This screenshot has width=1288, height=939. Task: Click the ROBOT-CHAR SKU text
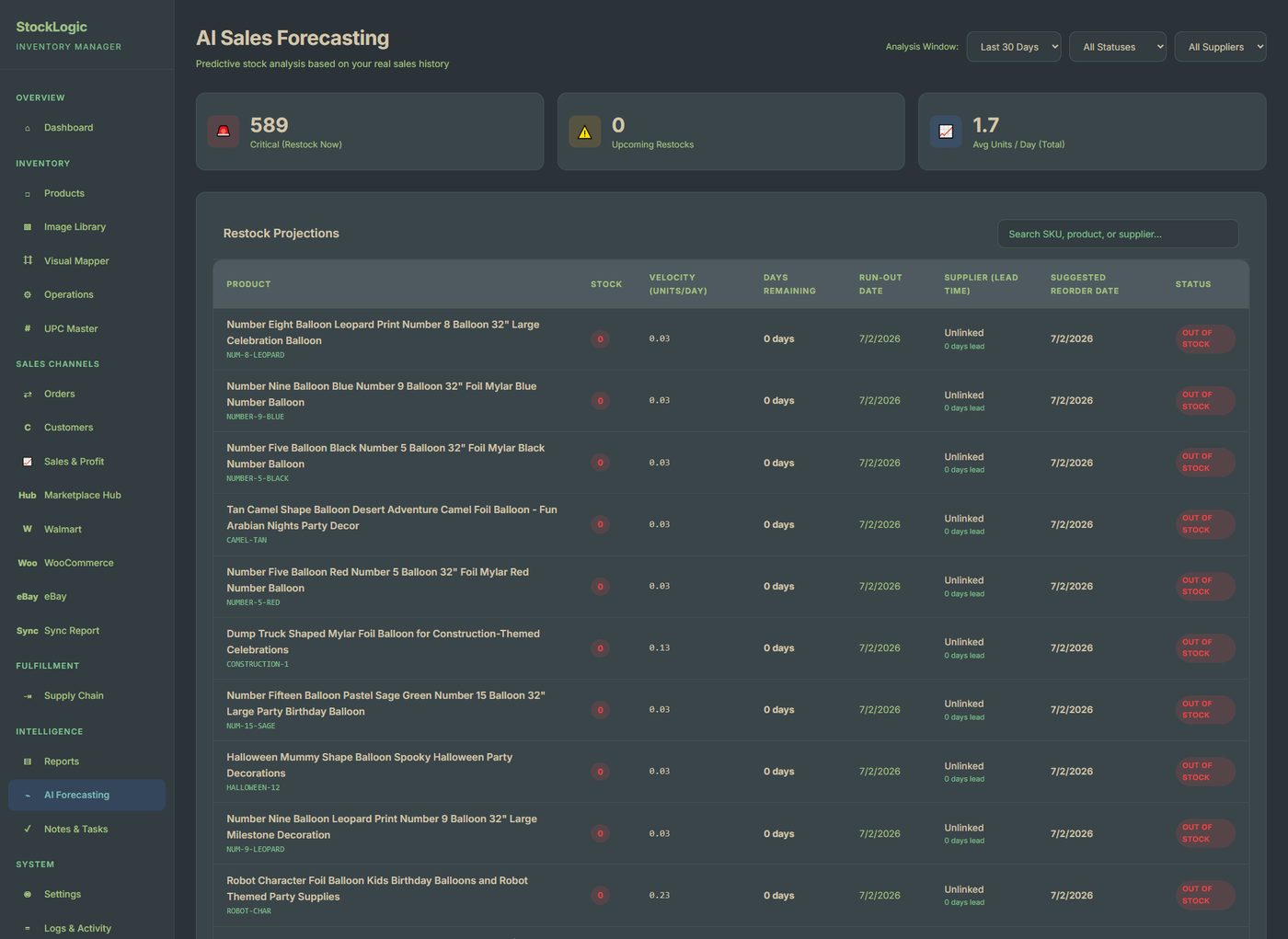249,911
